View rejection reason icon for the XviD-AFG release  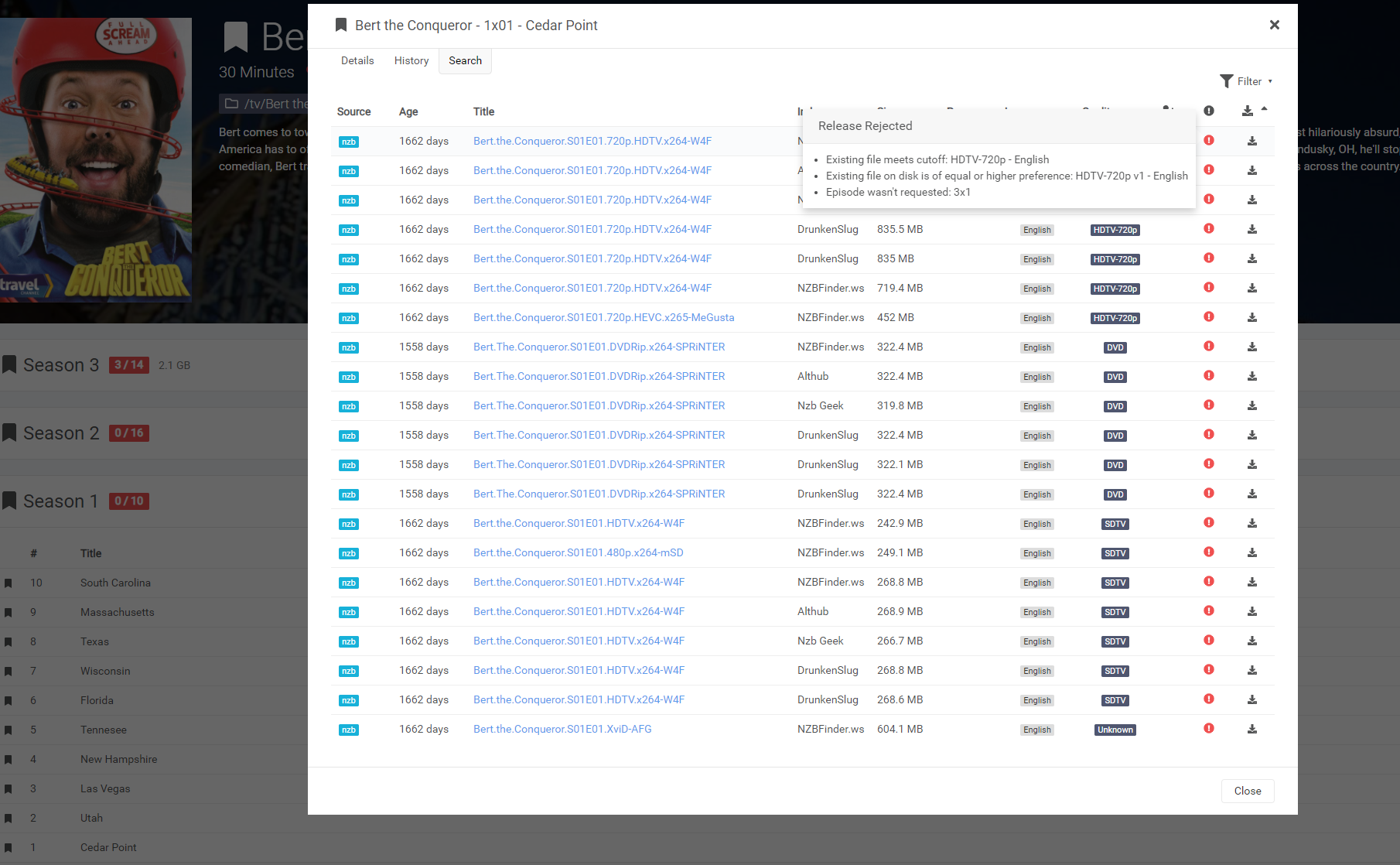[x=1209, y=728]
